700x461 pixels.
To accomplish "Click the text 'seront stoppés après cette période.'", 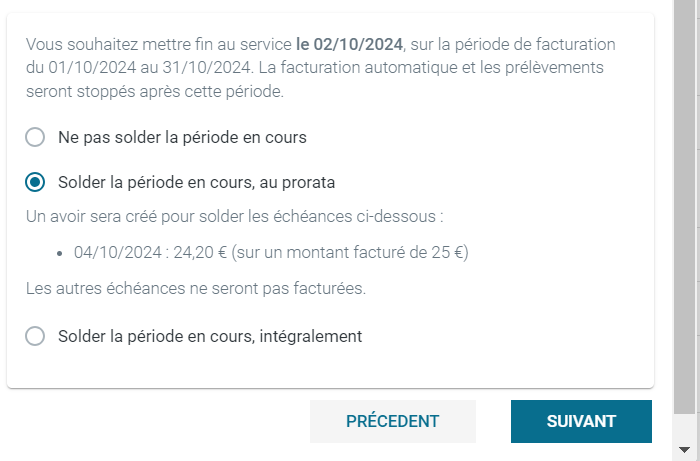I will coord(155,91).
